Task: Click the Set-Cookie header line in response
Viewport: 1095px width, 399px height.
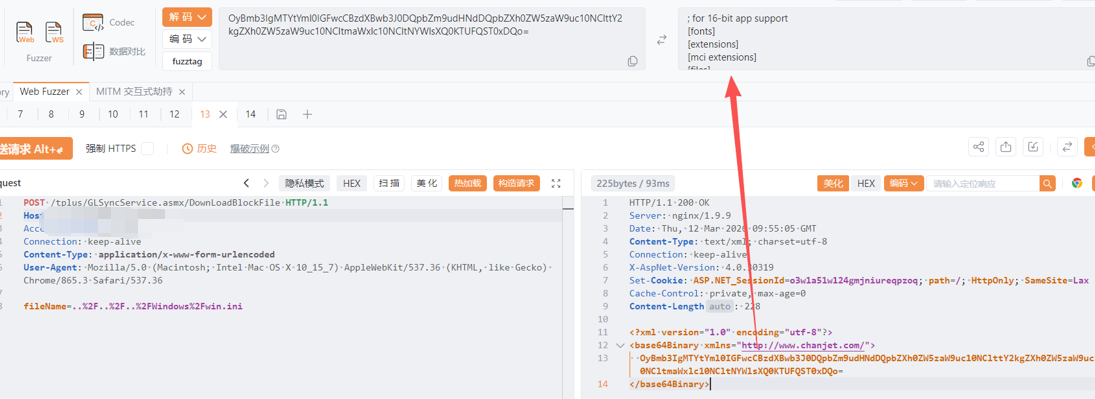Action: pos(859,280)
